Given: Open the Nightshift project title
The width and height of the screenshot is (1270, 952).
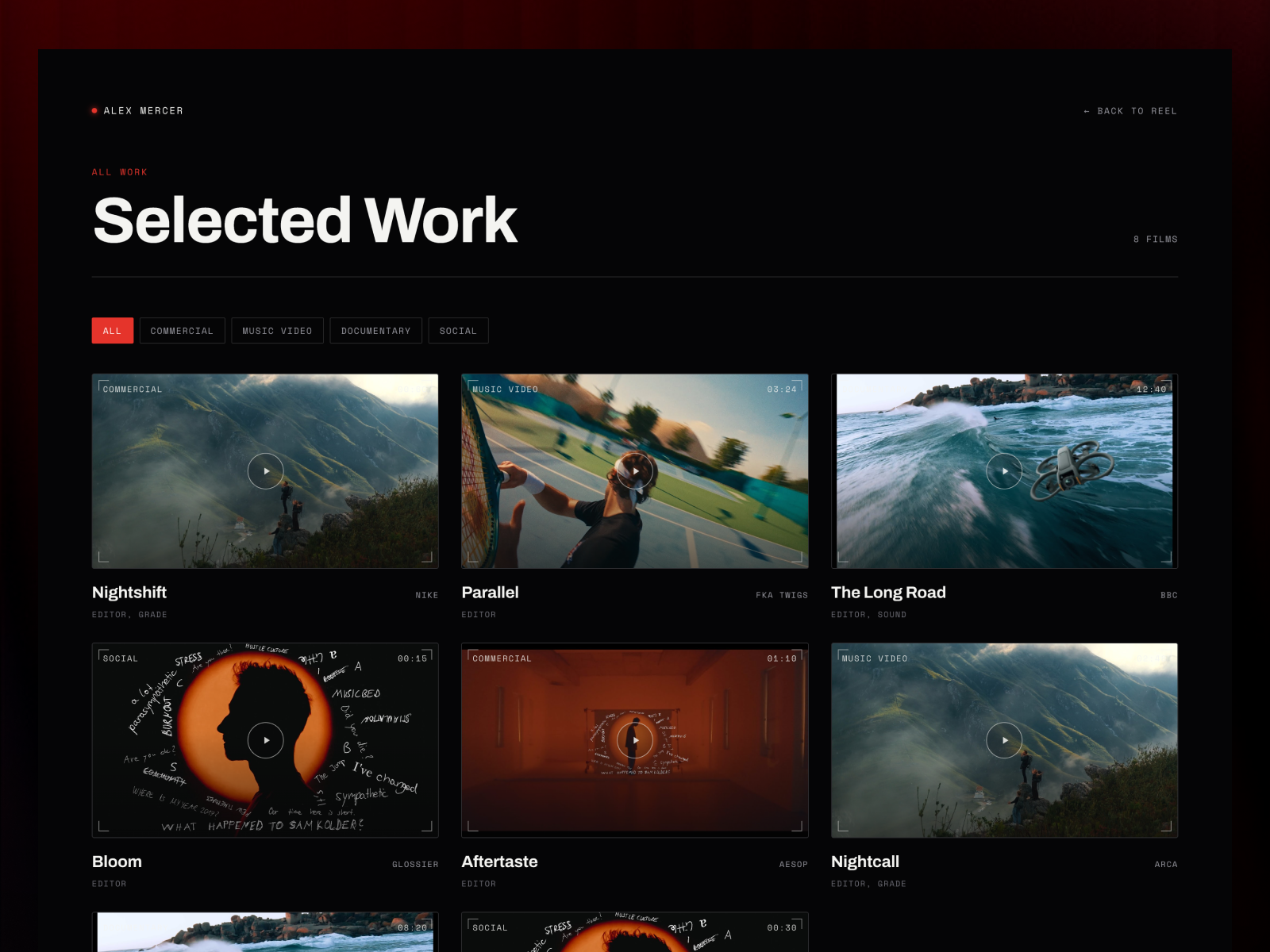Looking at the screenshot, I should (x=129, y=593).
